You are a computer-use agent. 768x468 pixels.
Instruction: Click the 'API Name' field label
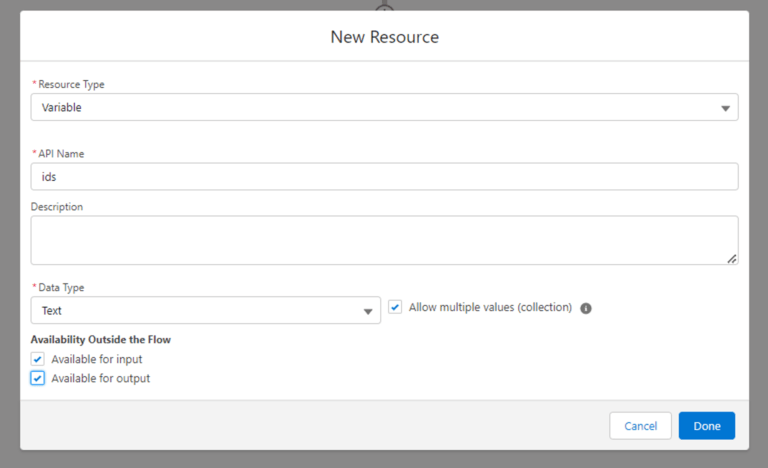pos(61,154)
